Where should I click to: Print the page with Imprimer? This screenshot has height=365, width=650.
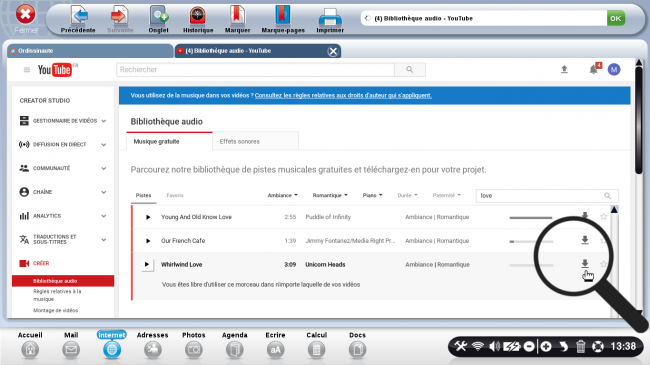click(x=330, y=19)
